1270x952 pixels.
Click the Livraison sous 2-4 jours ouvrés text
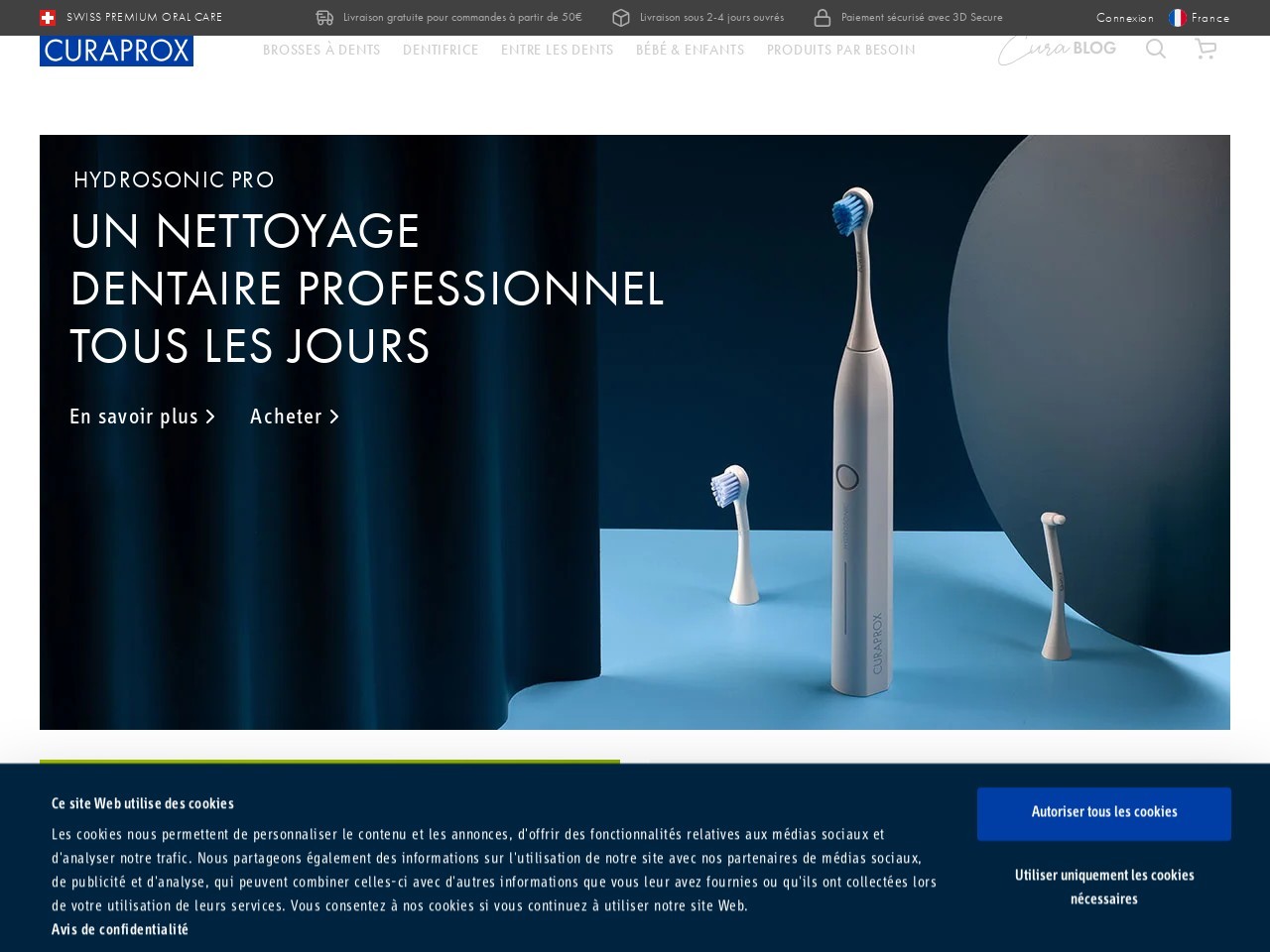(x=711, y=18)
